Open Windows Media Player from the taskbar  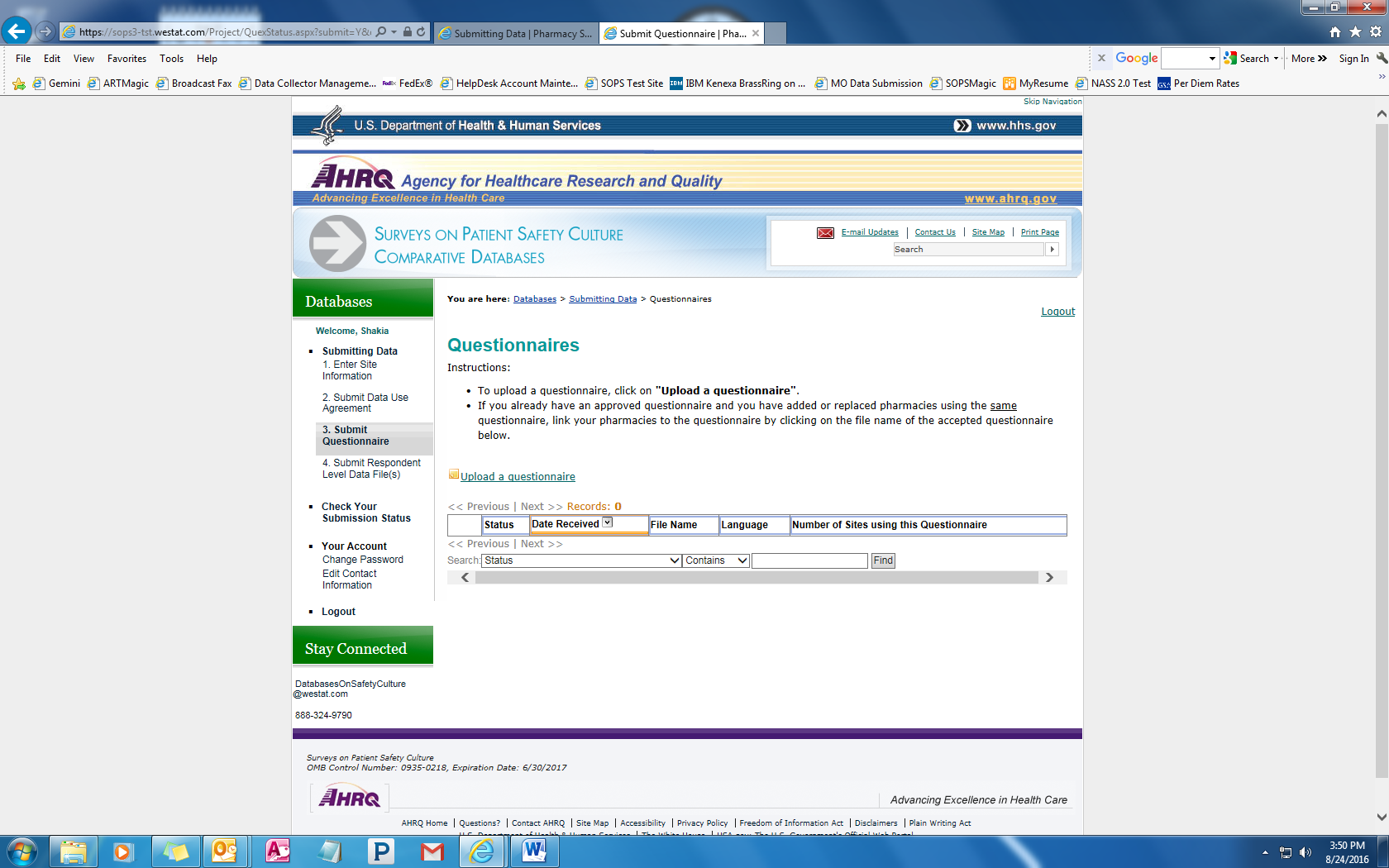123,851
